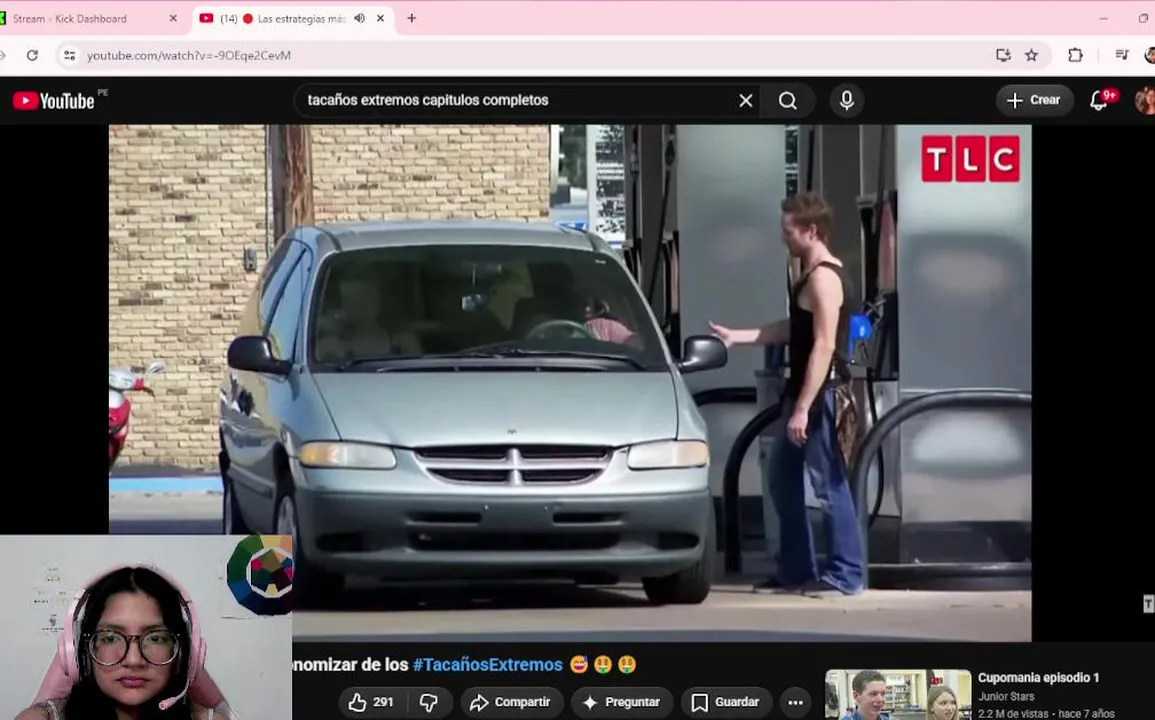Image resolution: width=1155 pixels, height=720 pixels.
Task: Click the #TacañosExtremos hashtag link
Action: (488, 665)
